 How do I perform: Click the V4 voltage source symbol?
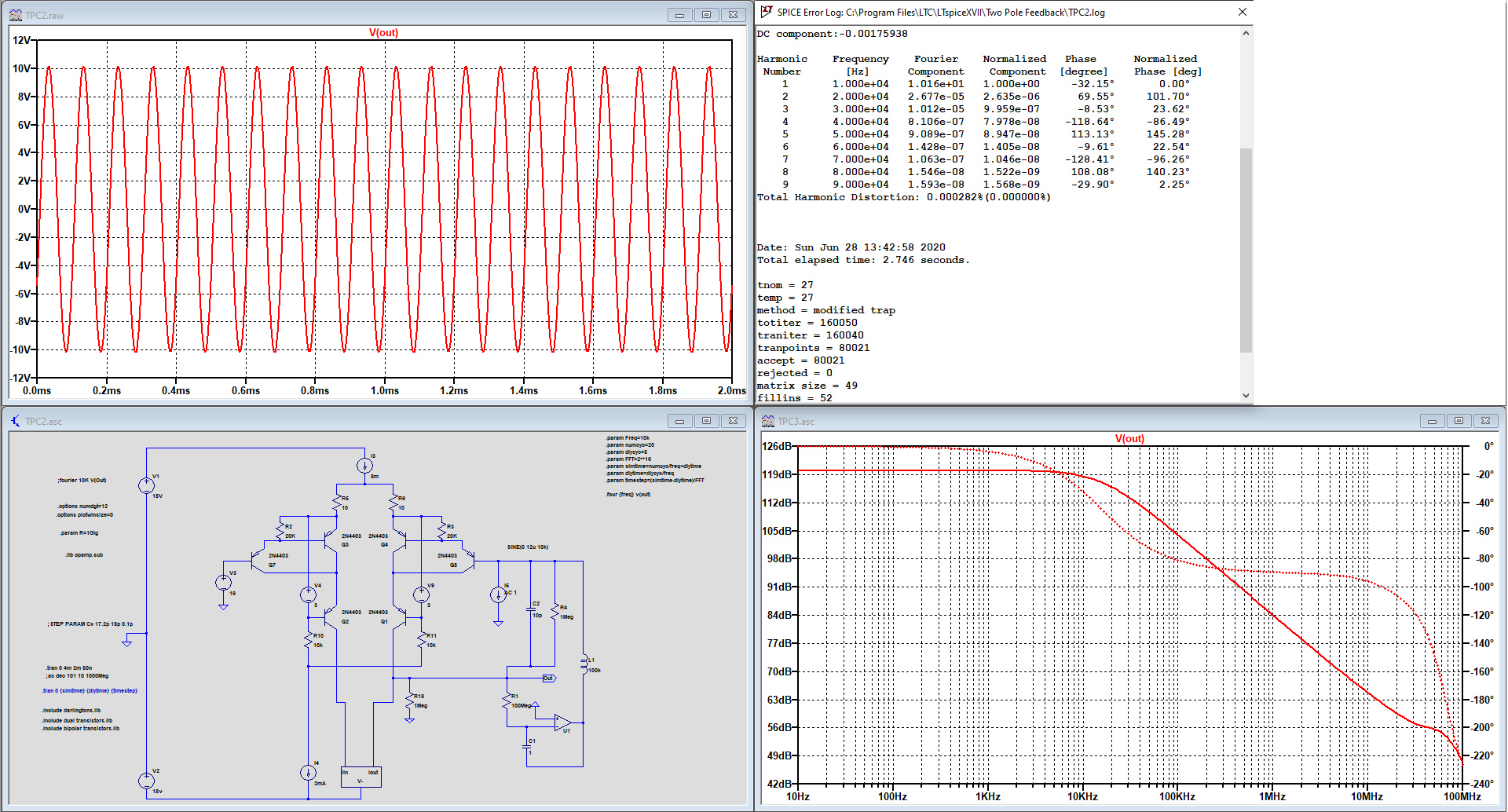[x=308, y=595]
